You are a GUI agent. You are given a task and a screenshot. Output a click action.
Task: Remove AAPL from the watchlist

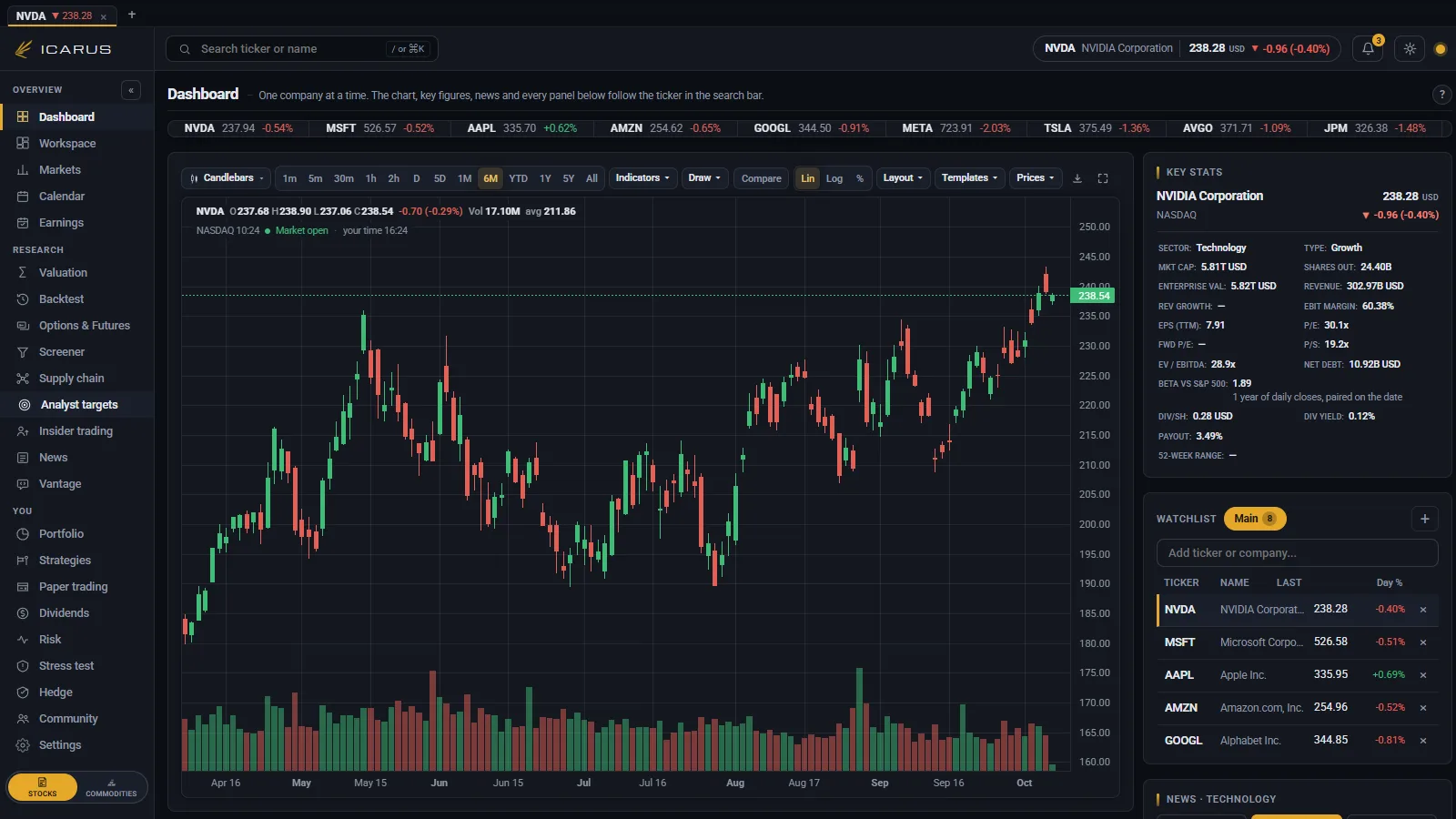point(1423,675)
